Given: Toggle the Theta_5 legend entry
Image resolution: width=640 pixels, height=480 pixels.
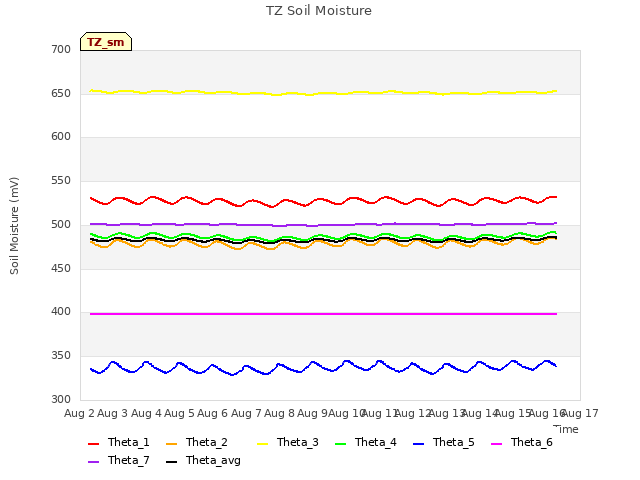Looking at the screenshot, I should [444, 442].
